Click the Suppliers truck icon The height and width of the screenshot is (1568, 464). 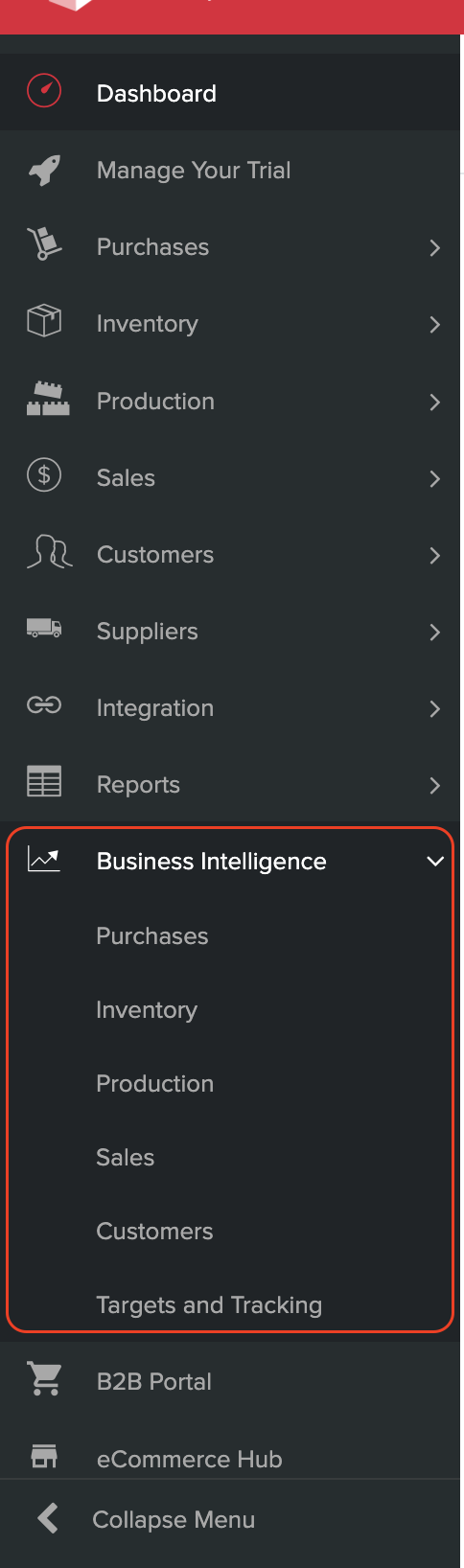(x=44, y=629)
